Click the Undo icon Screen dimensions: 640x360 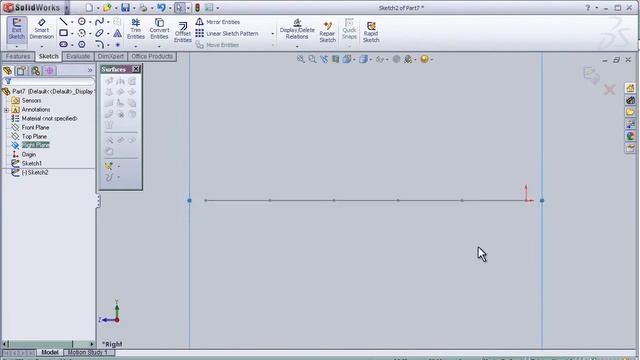161,7
